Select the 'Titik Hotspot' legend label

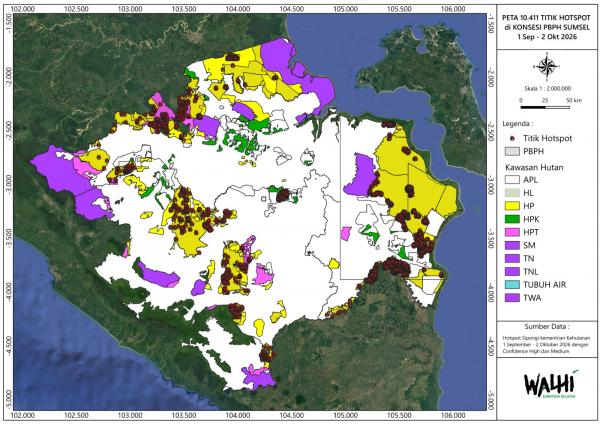coord(548,138)
